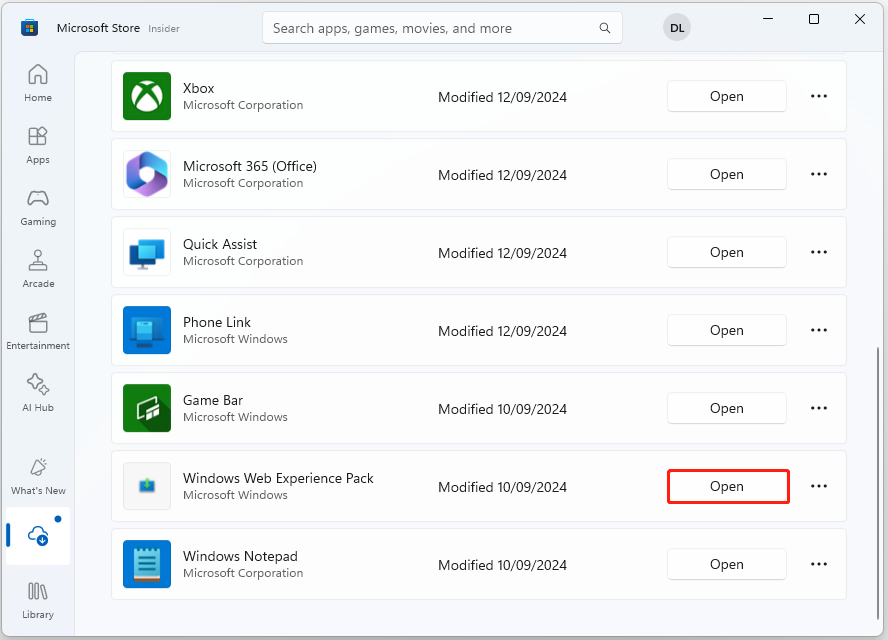Open the Gaming section
This screenshot has width=888, height=640.
click(38, 207)
